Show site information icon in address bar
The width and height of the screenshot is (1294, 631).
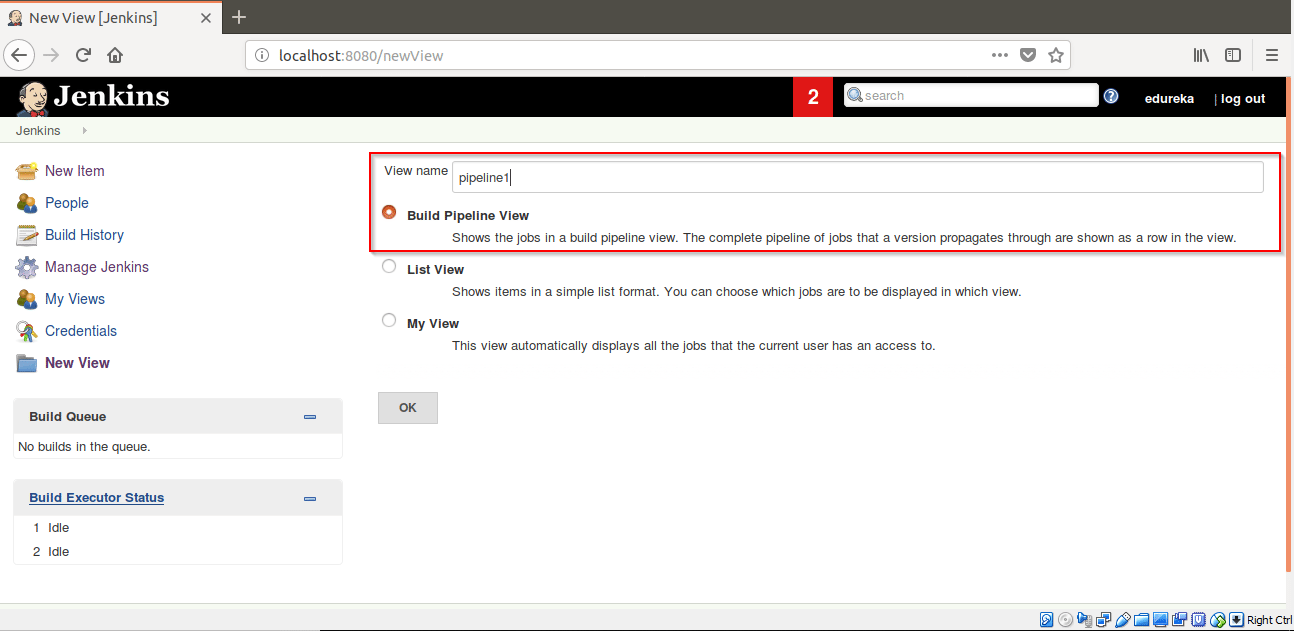pyautogui.click(x=263, y=55)
